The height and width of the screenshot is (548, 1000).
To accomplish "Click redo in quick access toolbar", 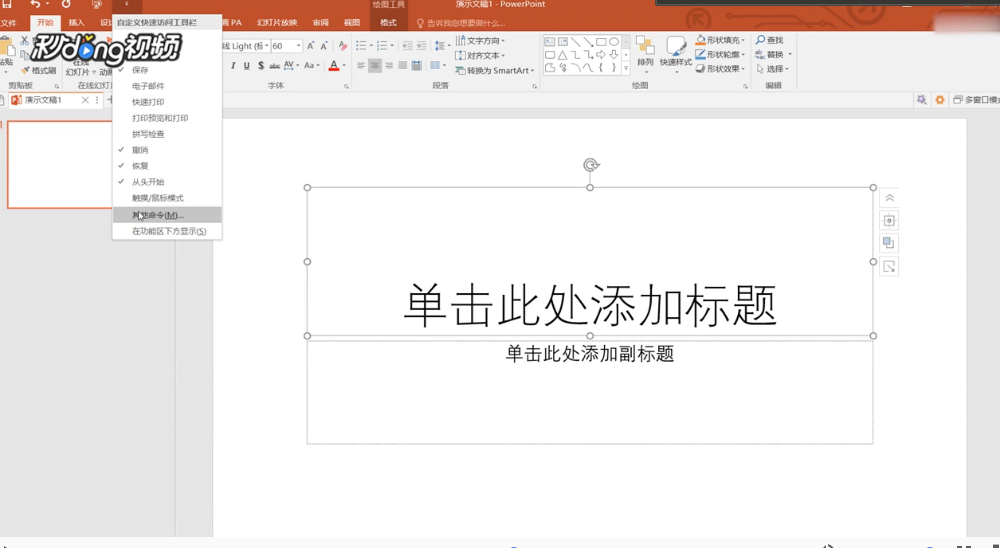I will click(66, 4).
